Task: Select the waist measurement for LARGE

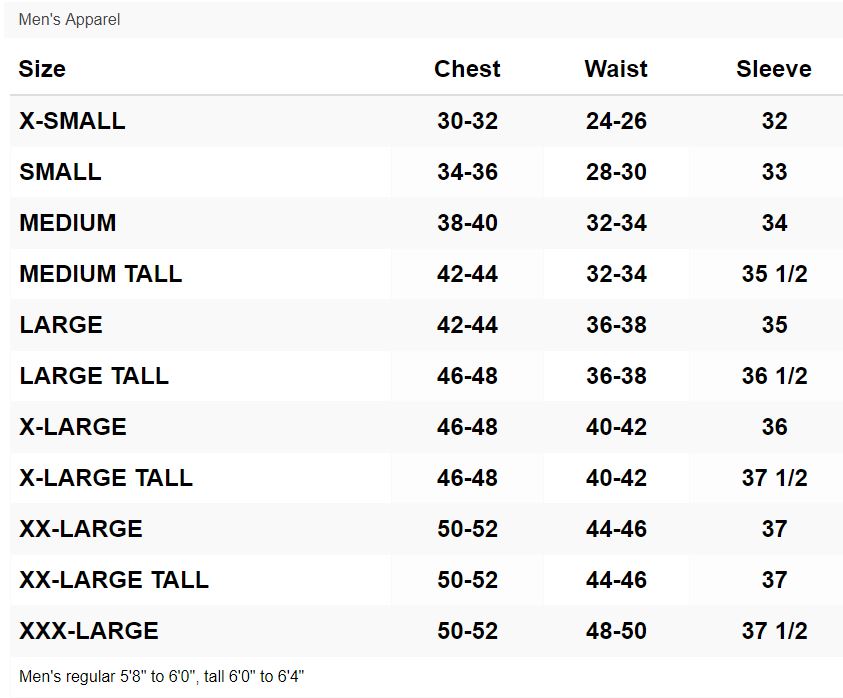Action: pyautogui.click(x=616, y=325)
